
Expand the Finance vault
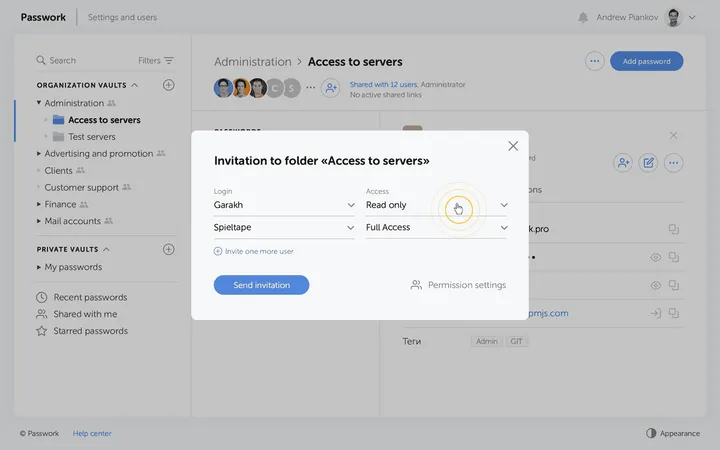point(39,204)
